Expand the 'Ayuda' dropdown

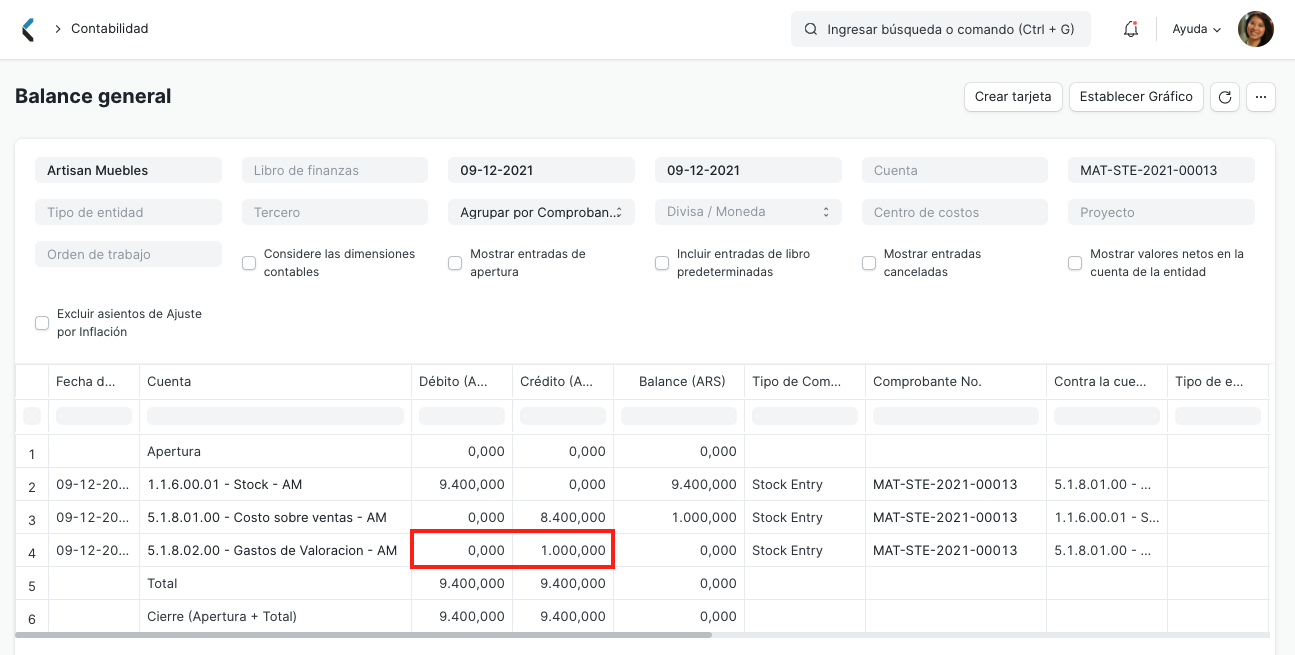point(1195,28)
